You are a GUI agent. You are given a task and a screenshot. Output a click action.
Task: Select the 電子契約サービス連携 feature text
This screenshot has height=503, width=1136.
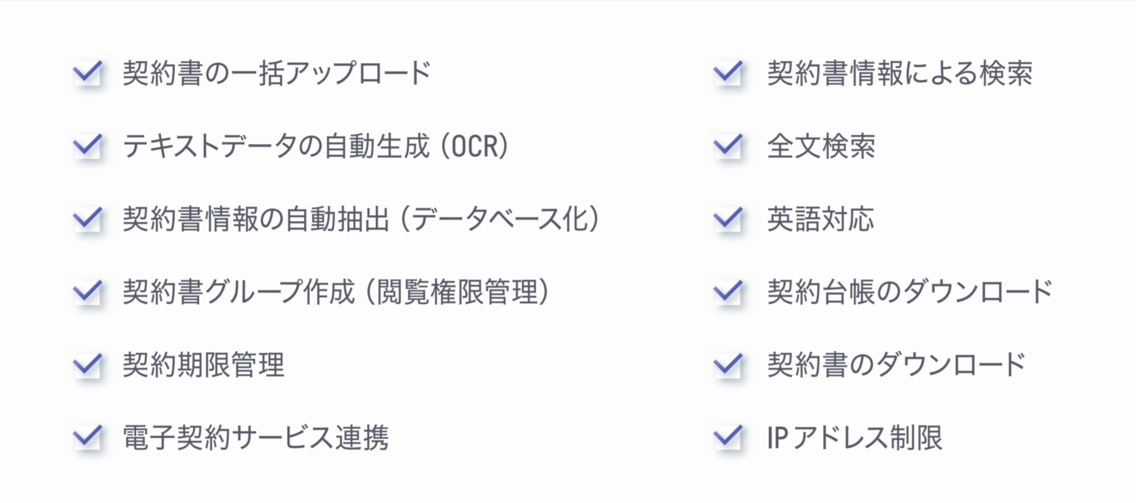255,437
